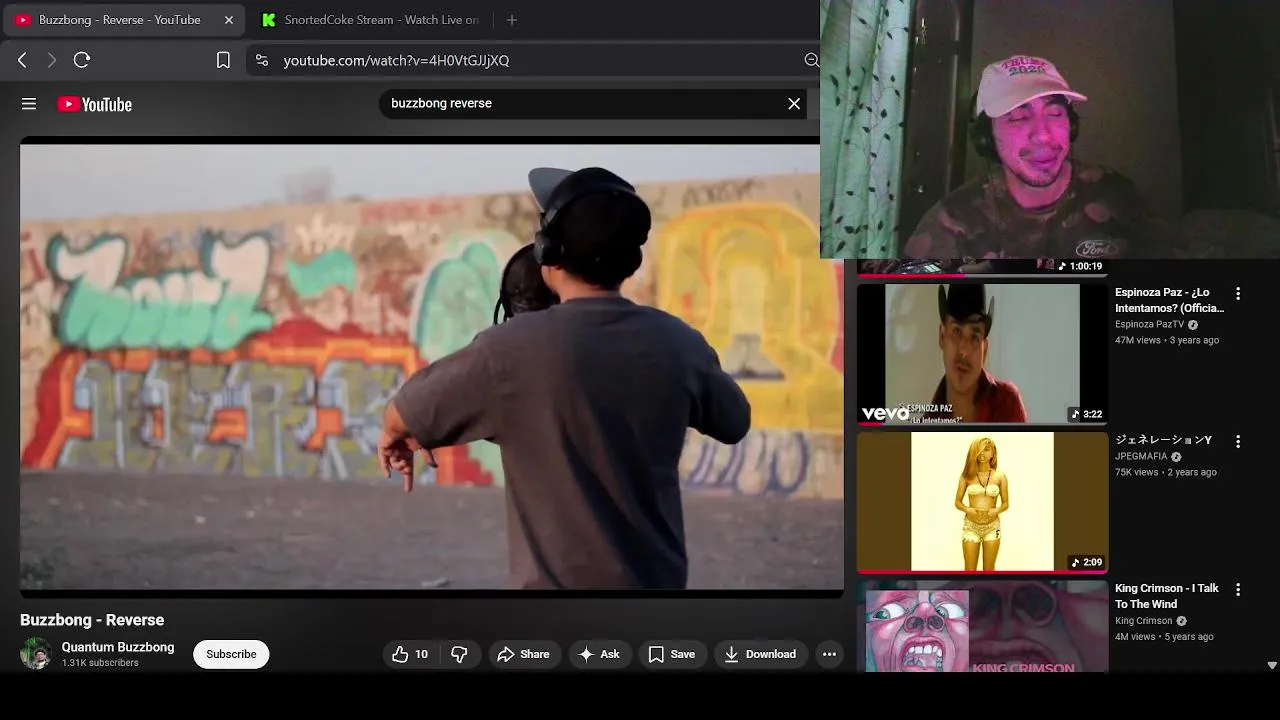Screen dimensions: 1280x720
Task: Open options menu for Espinoza Paz video
Action: (x=1238, y=294)
